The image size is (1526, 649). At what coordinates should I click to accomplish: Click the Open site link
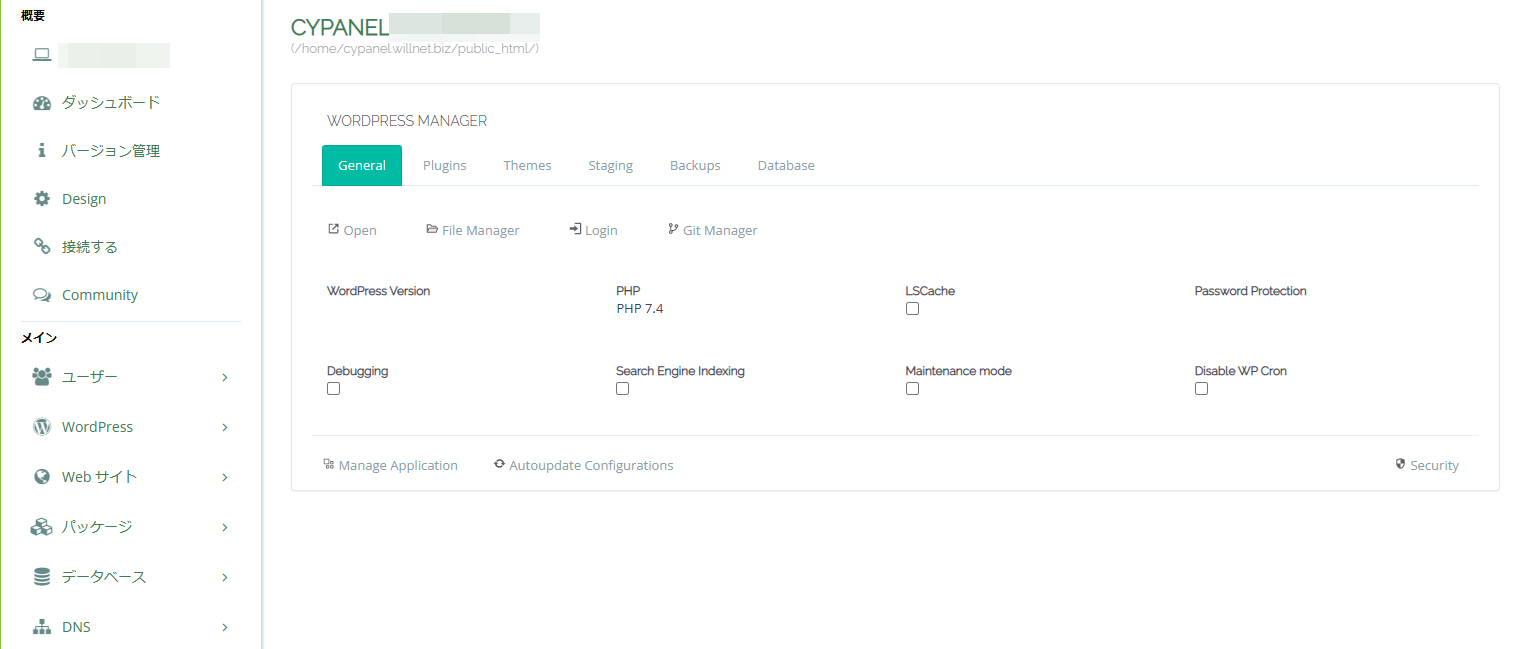point(352,230)
